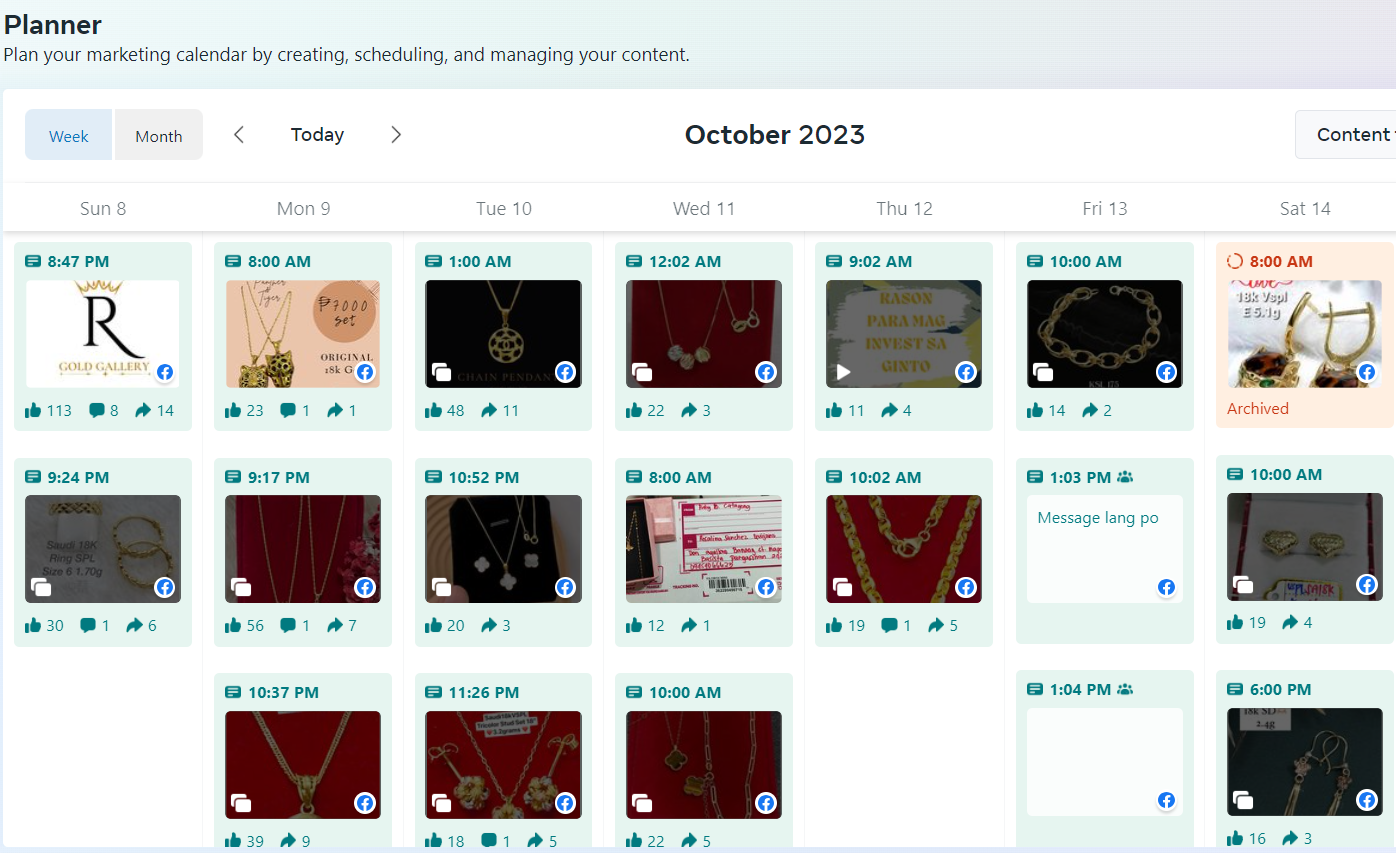Image resolution: width=1396 pixels, height=853 pixels.
Task: Click the Facebook badge on Thu 9:02 AM video
Action: pyautogui.click(x=966, y=372)
